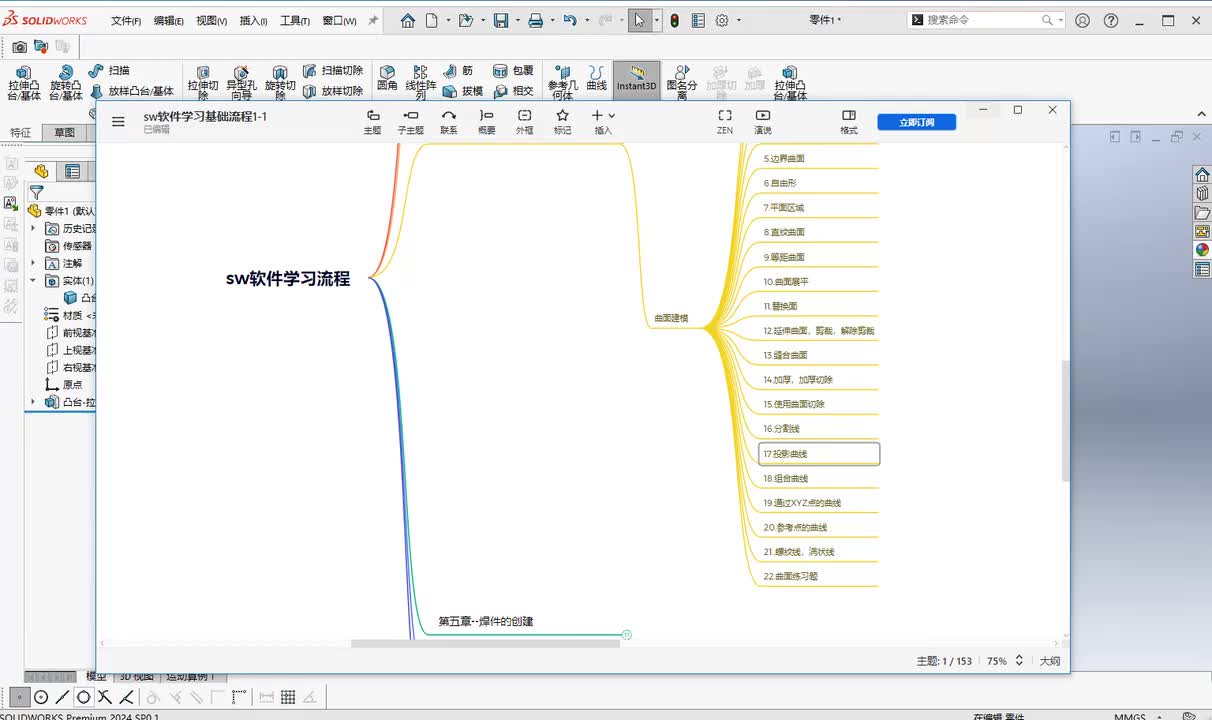Toggle the 格式 format panel
The width and height of the screenshot is (1212, 720).
coord(849,122)
